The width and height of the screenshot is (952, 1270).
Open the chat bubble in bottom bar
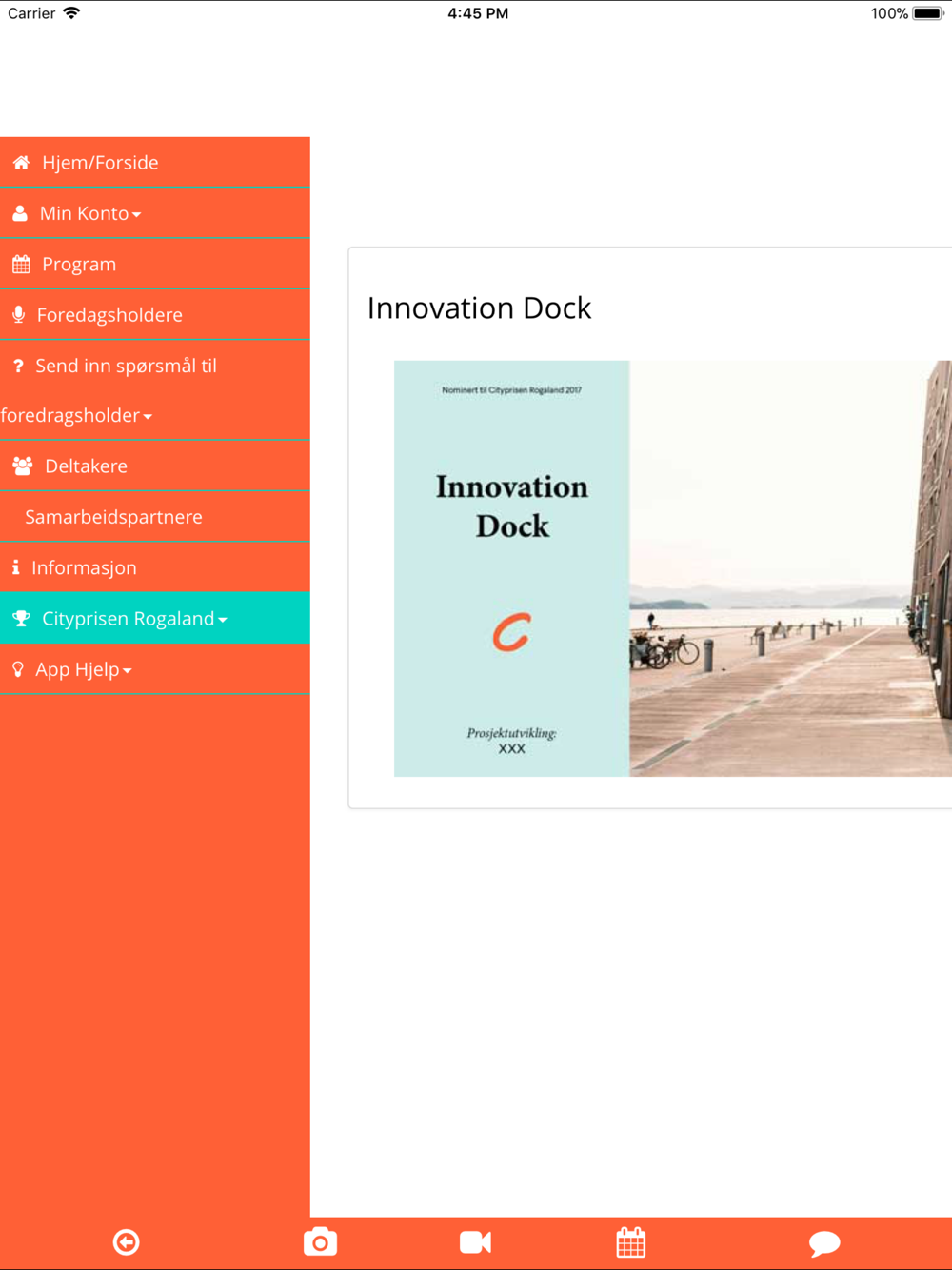click(x=824, y=1243)
